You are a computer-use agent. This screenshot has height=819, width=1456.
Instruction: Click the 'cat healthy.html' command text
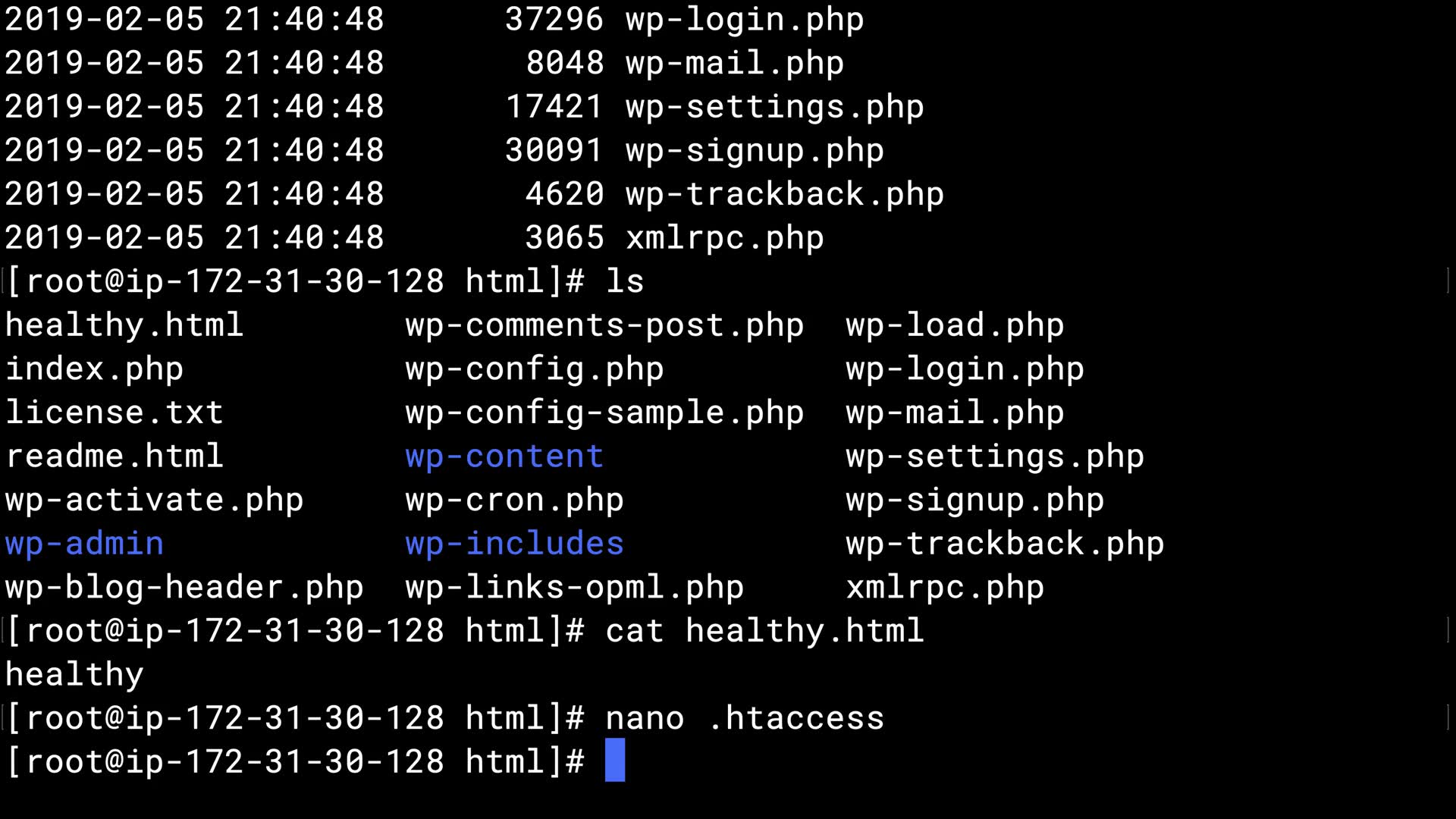[764, 631]
